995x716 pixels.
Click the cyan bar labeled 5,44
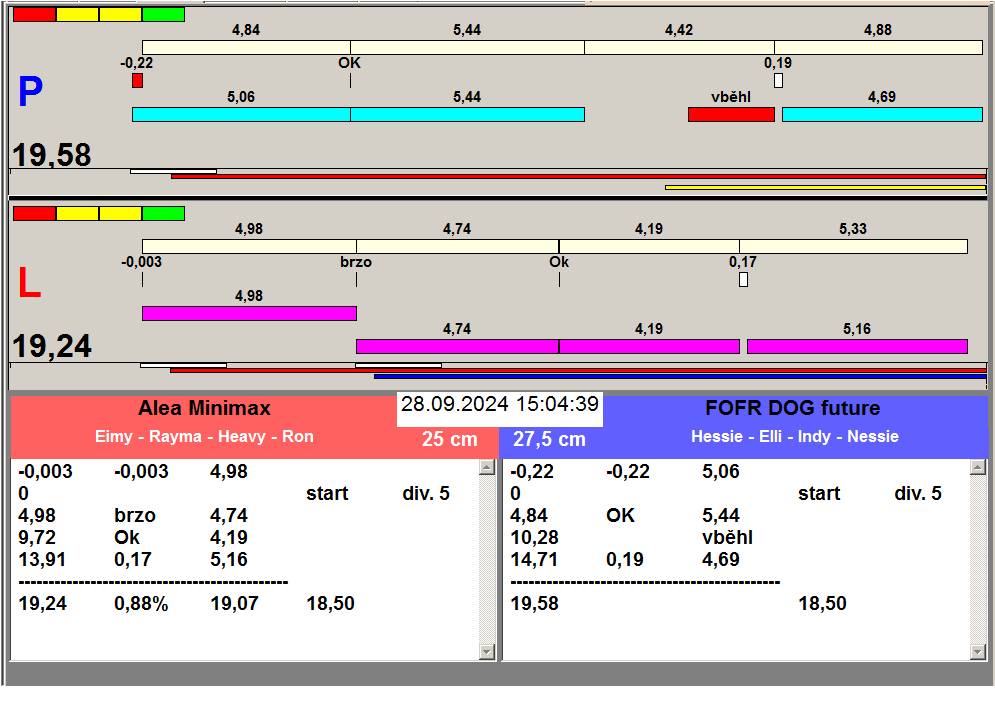(x=468, y=114)
